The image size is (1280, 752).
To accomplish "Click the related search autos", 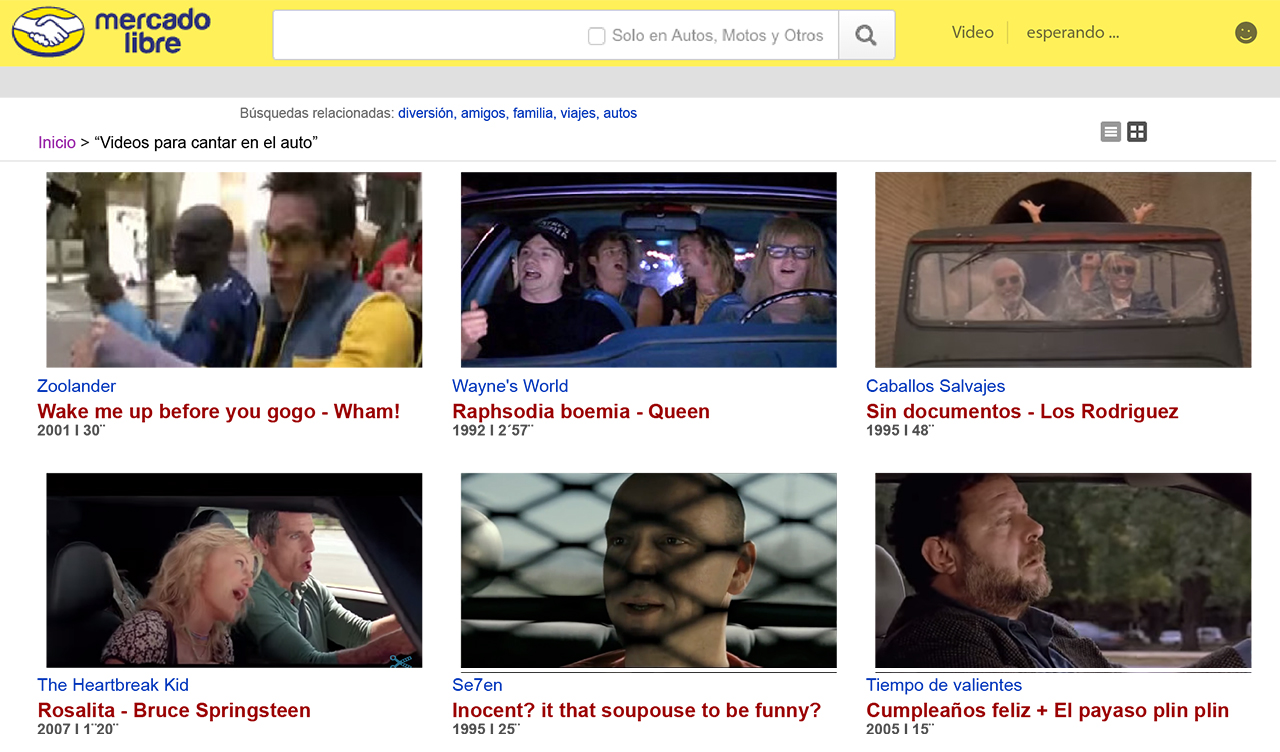I will pos(620,113).
